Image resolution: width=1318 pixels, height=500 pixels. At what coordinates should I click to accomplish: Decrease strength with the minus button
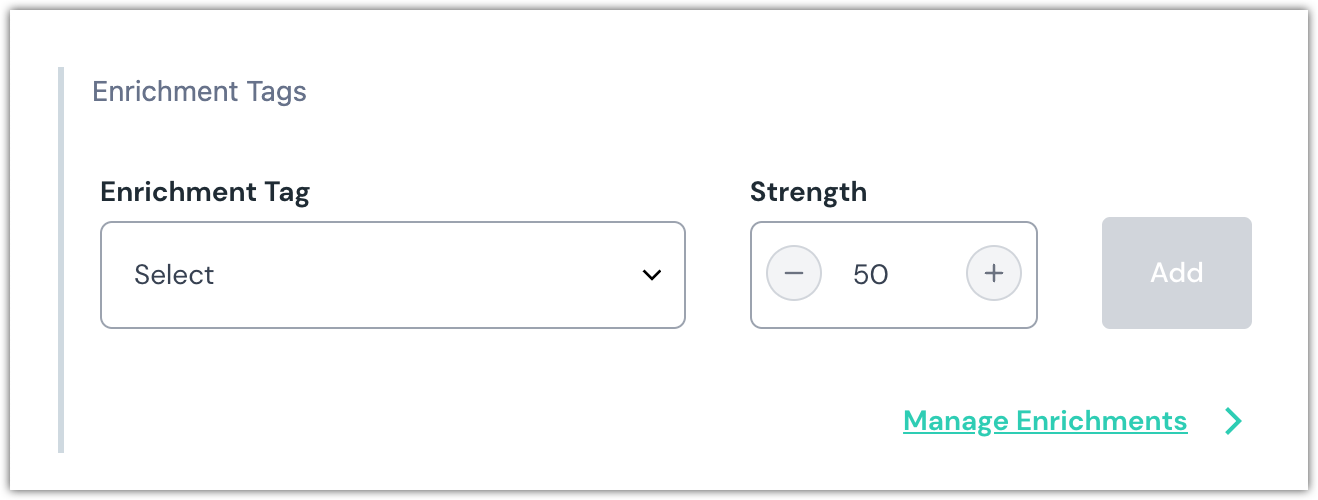(794, 274)
